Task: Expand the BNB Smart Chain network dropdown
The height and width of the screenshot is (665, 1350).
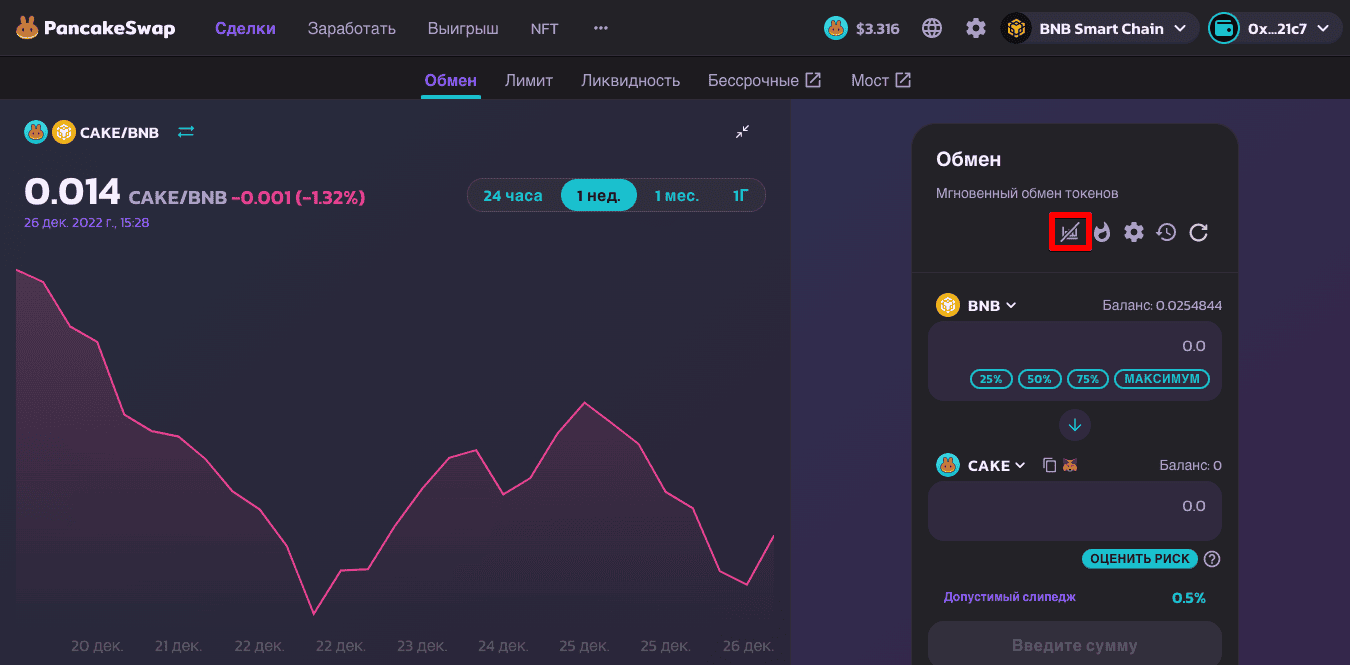Action: (x=1100, y=28)
